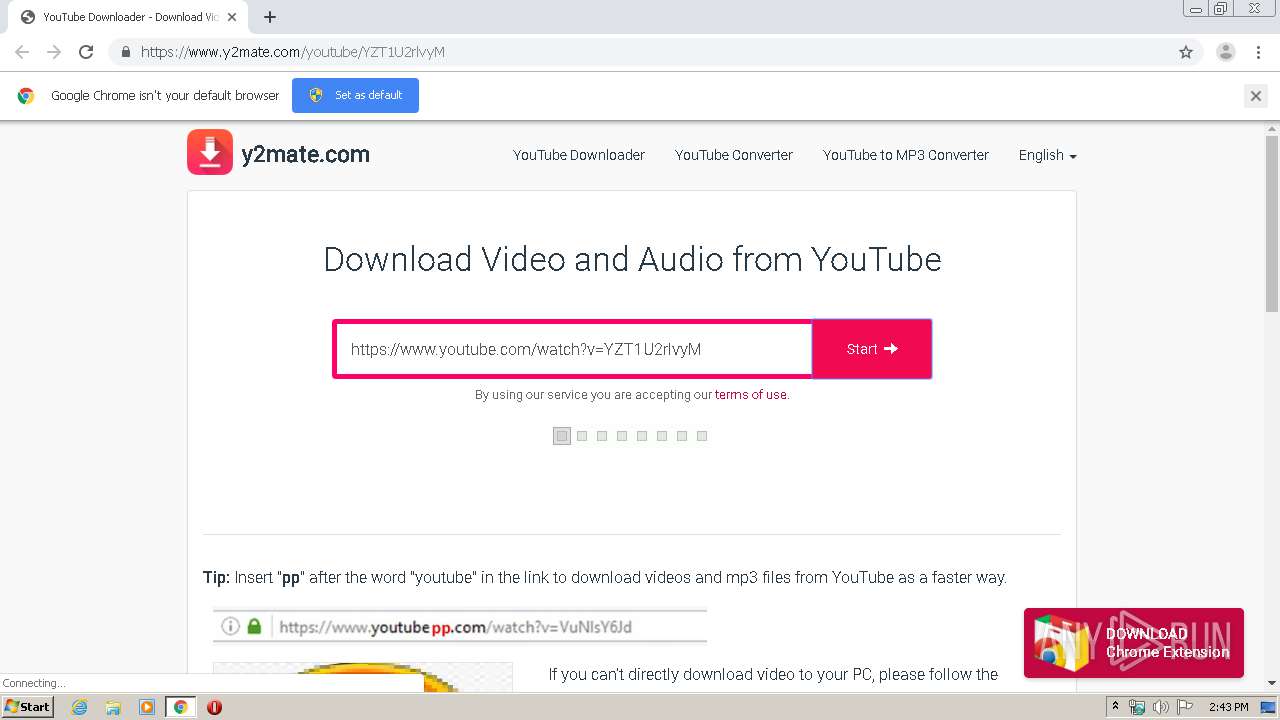Click the Show desktop button
The image size is (1280, 720).
(x=1269, y=707)
